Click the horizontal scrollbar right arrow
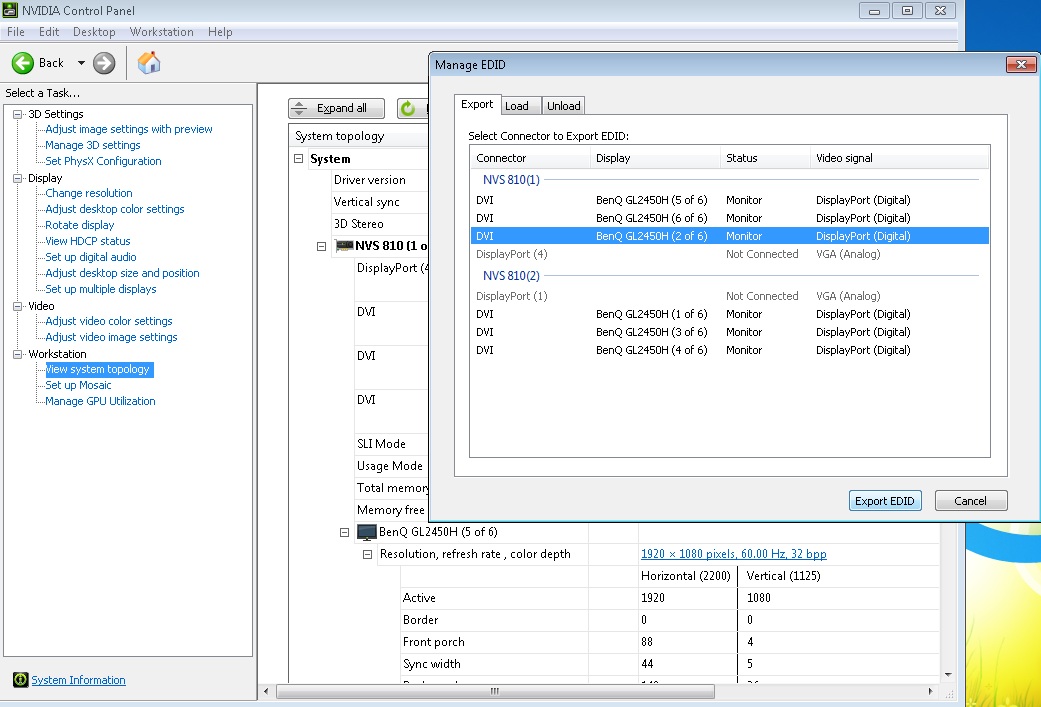This screenshot has width=1041, height=707. point(930,691)
